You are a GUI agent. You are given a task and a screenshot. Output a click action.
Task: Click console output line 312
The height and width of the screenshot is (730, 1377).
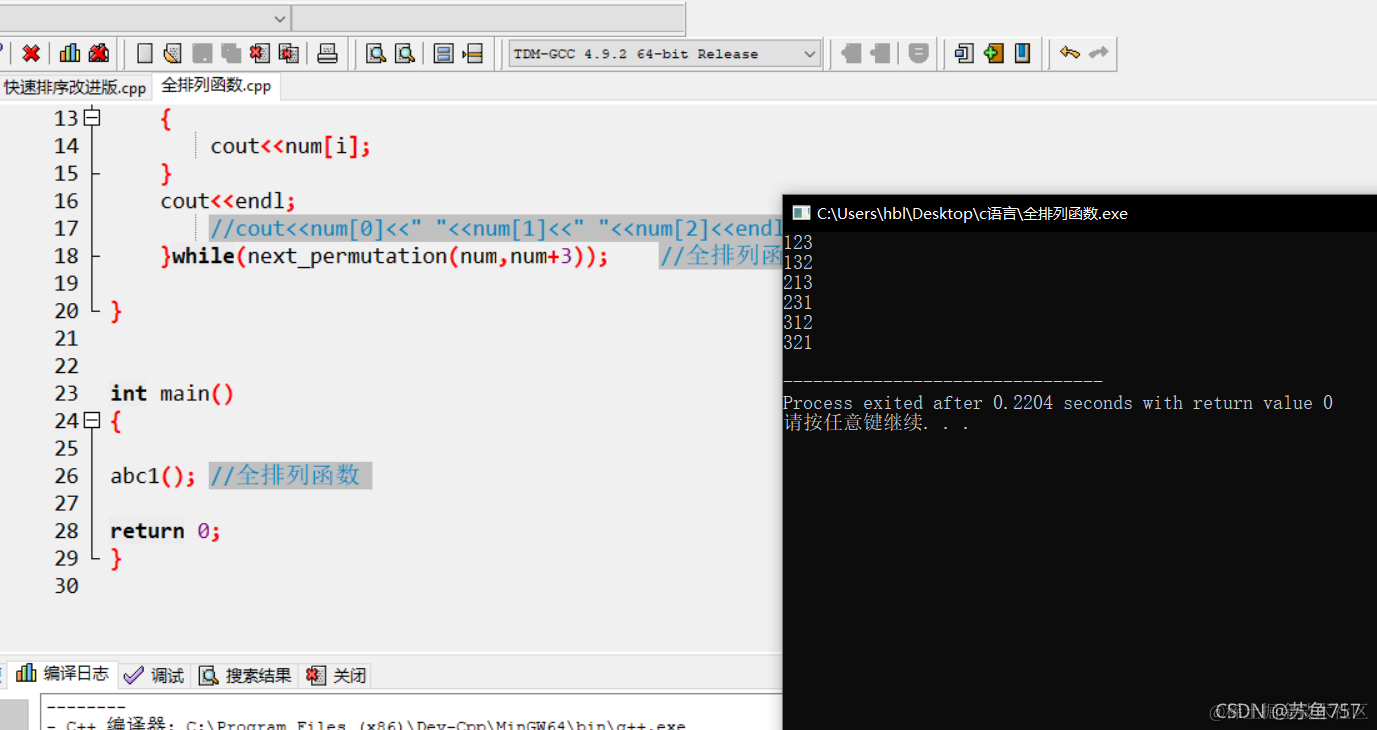click(x=798, y=322)
